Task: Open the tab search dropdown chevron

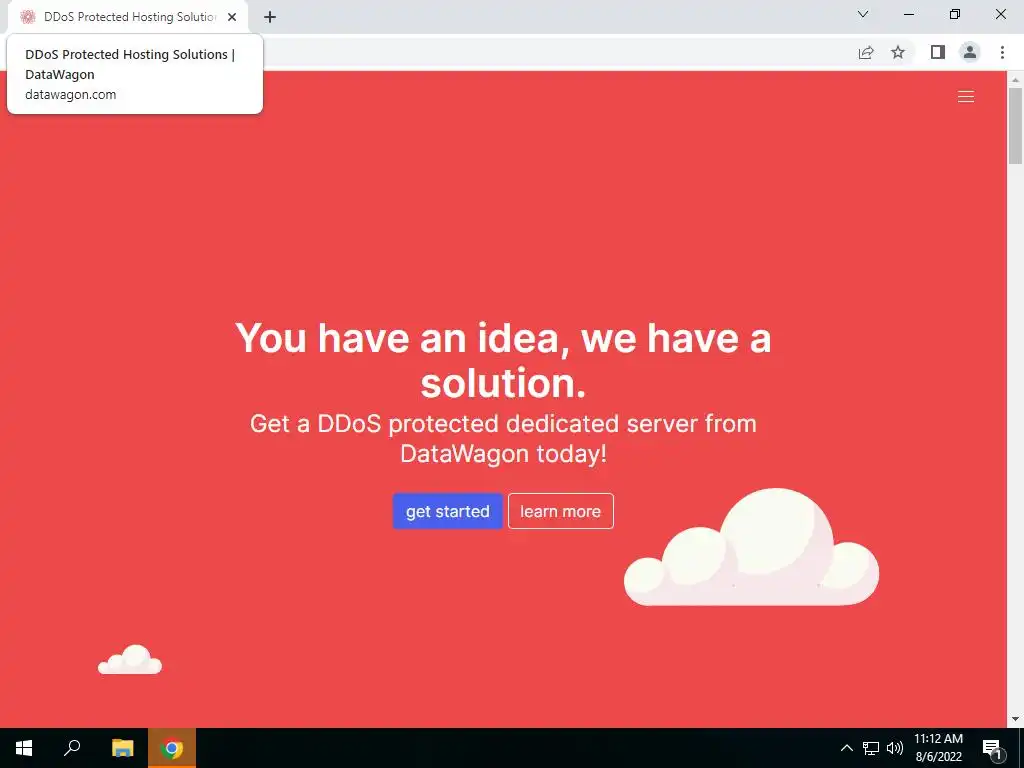Action: click(x=863, y=14)
